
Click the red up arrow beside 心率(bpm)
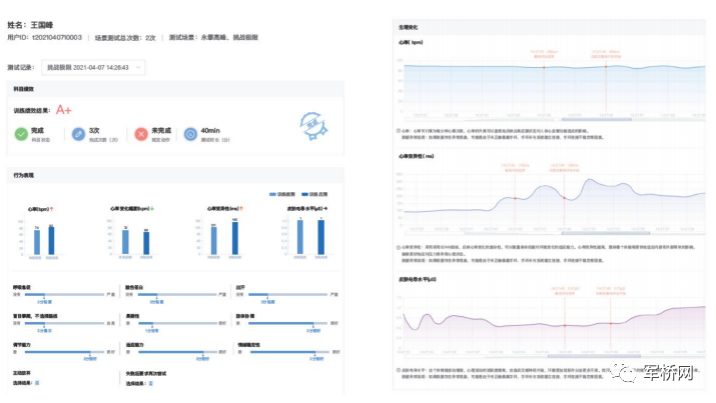click(51, 209)
